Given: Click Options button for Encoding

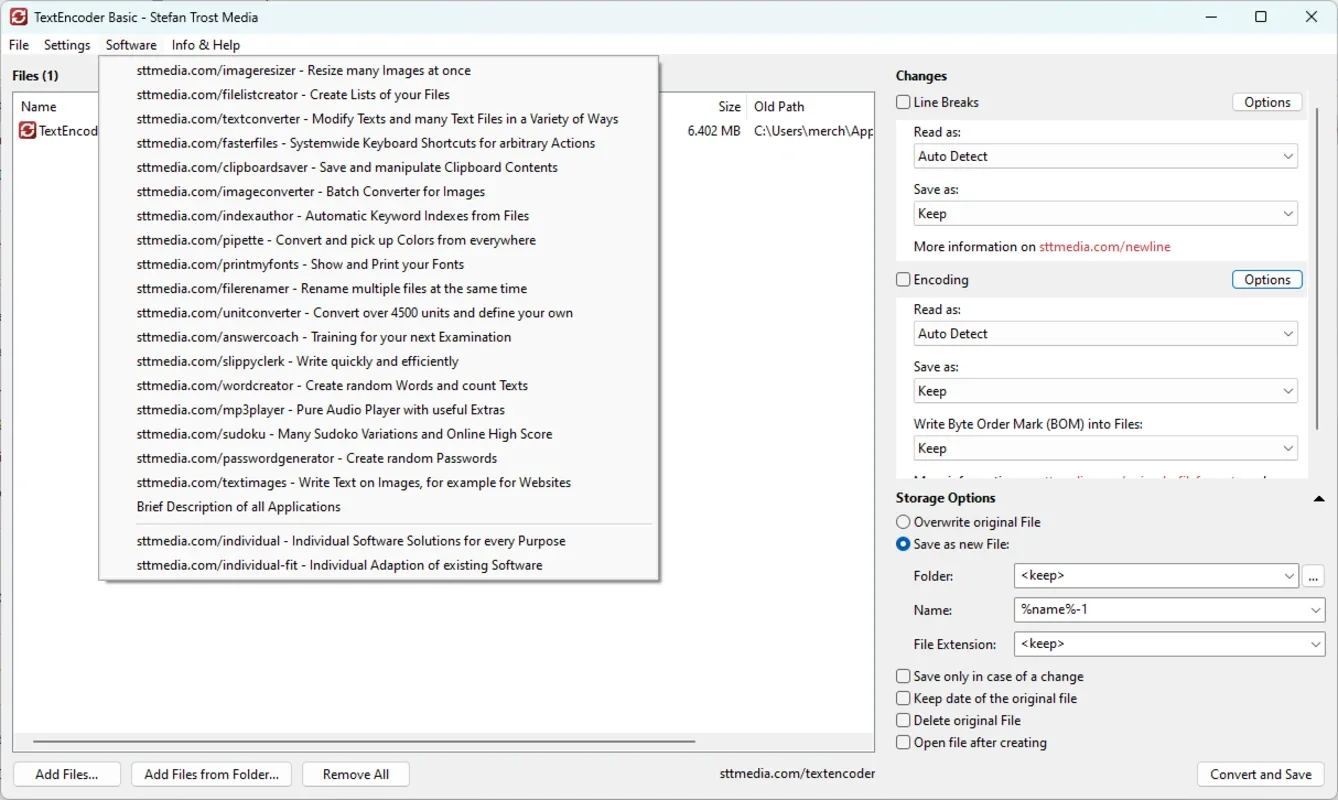Looking at the screenshot, I should click(x=1267, y=280).
